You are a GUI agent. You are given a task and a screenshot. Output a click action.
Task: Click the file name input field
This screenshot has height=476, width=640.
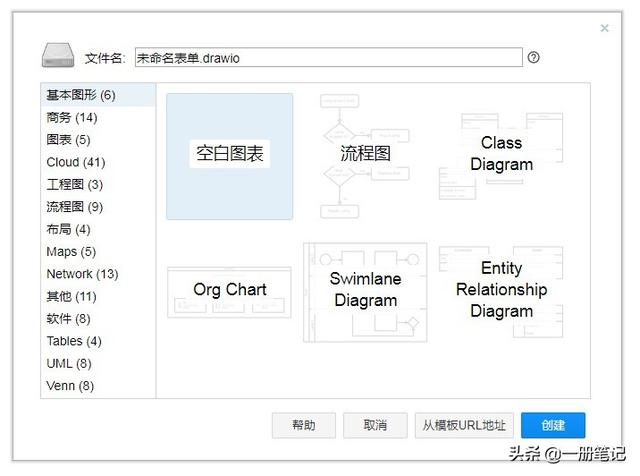328,57
